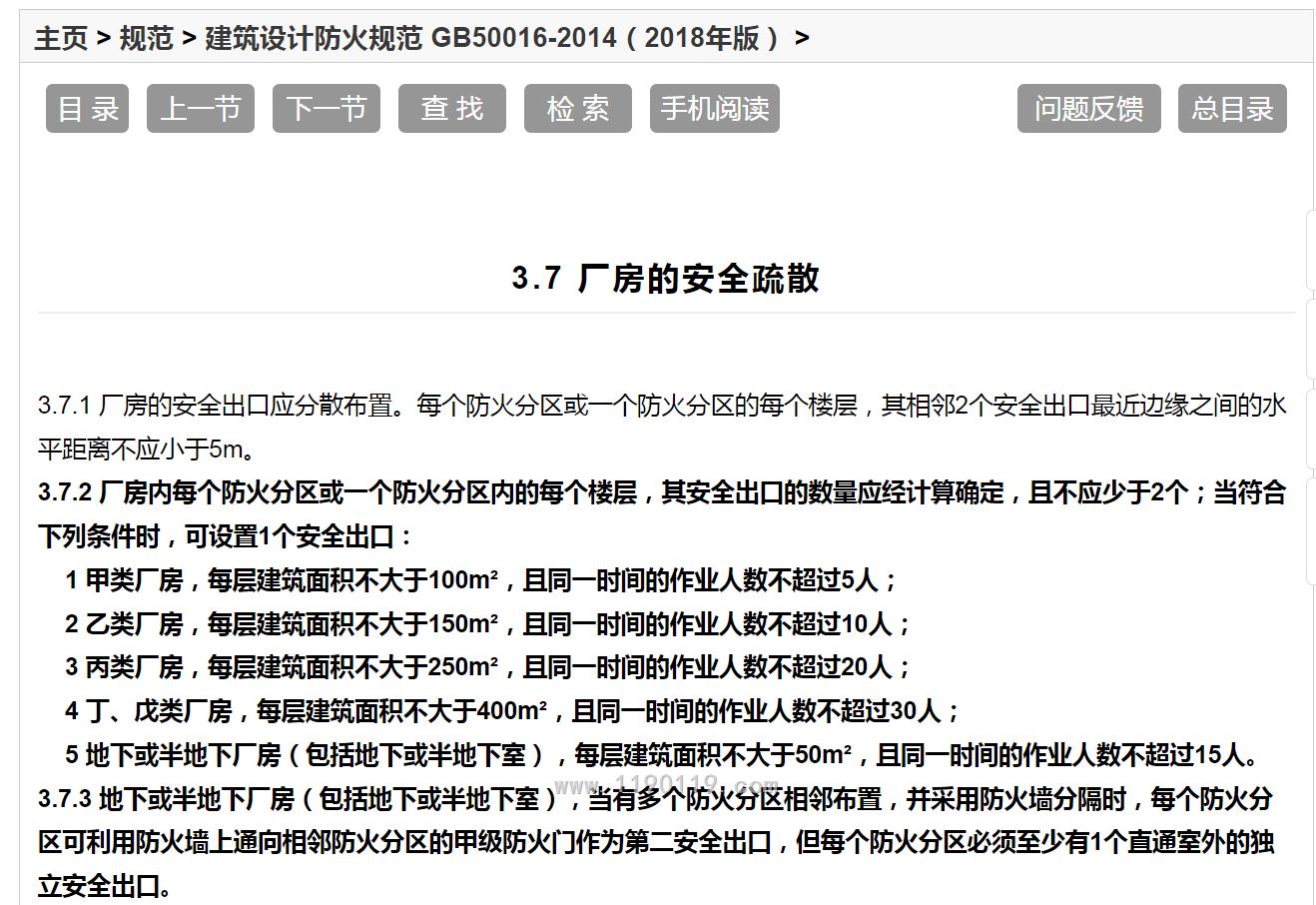
Task: Switch to 手机阅读 mobile reading
Action: [715, 109]
